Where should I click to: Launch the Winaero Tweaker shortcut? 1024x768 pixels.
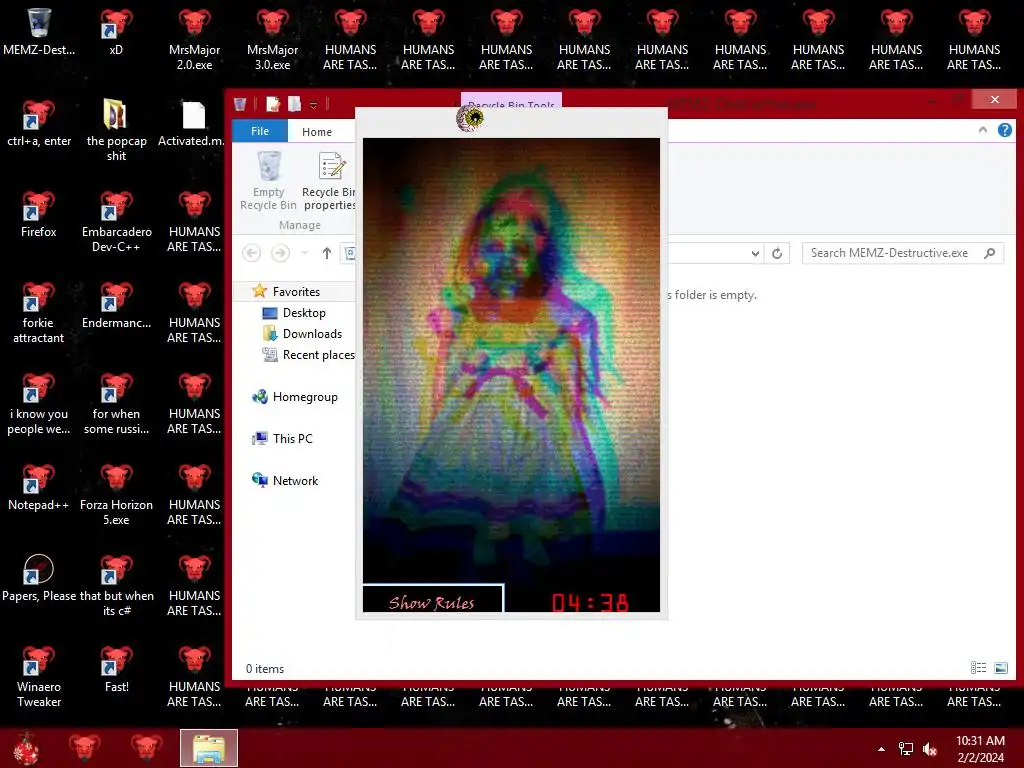39,675
